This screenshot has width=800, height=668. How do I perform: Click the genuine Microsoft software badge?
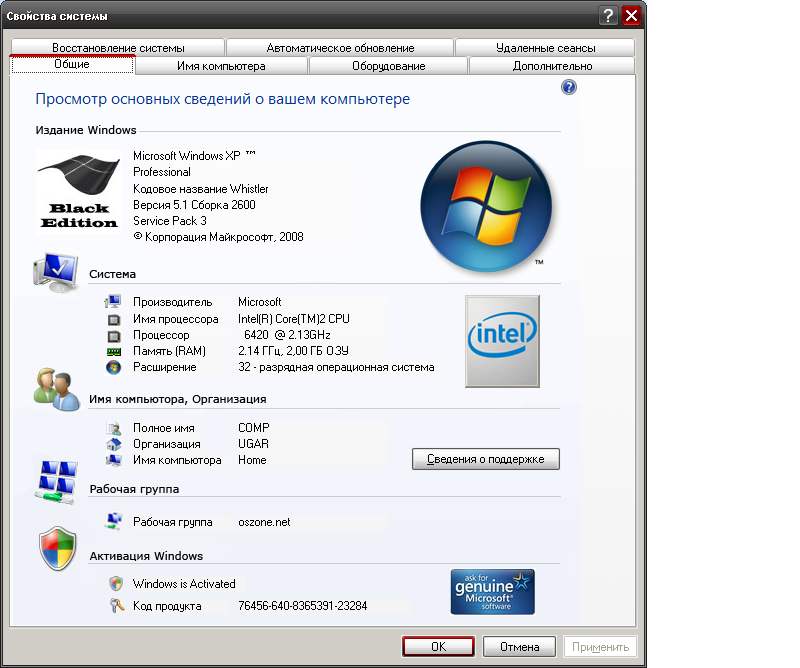click(492, 591)
